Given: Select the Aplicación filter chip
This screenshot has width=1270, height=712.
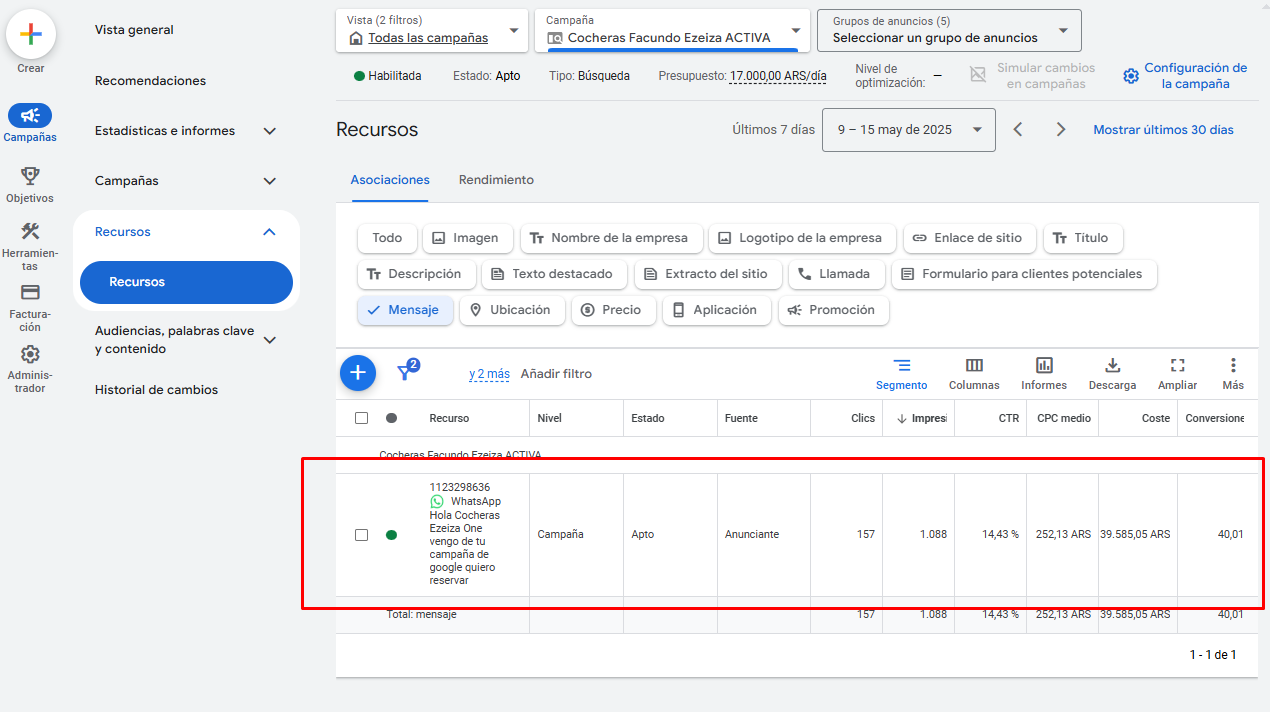Looking at the screenshot, I should [x=717, y=310].
